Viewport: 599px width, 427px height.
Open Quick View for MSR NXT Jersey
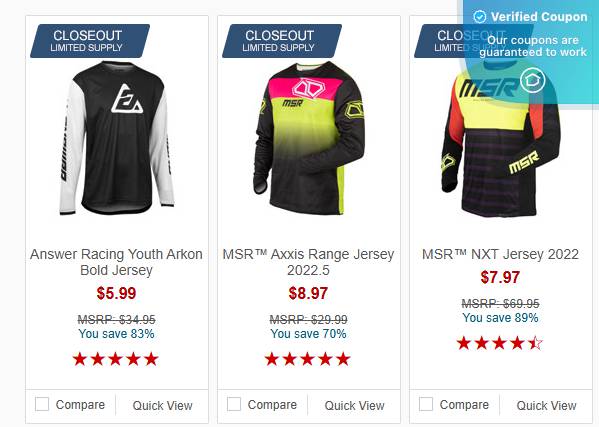coord(546,405)
